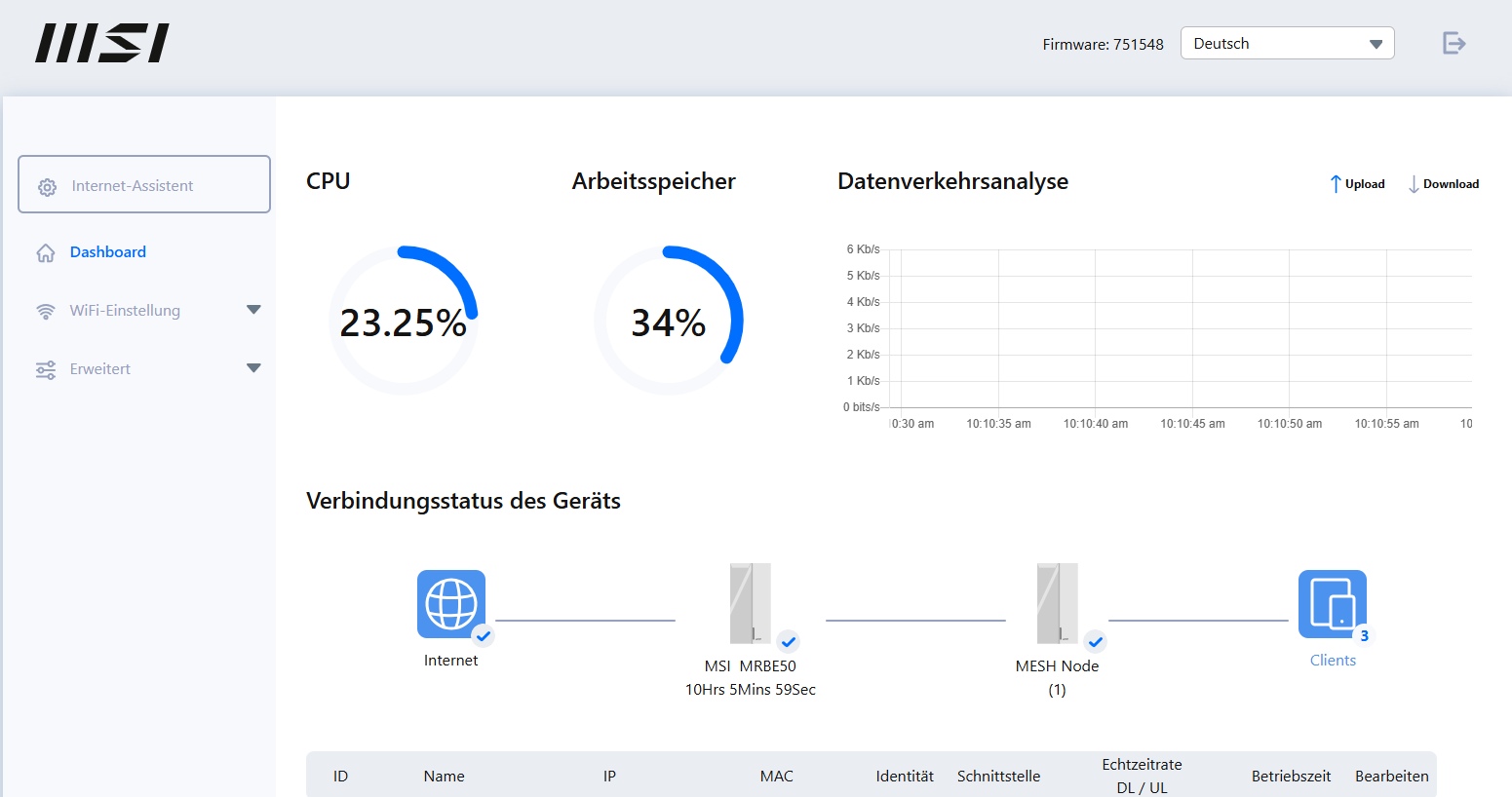Image resolution: width=1512 pixels, height=797 pixels.
Task: Log out using the exit icon
Action: 1454,43
